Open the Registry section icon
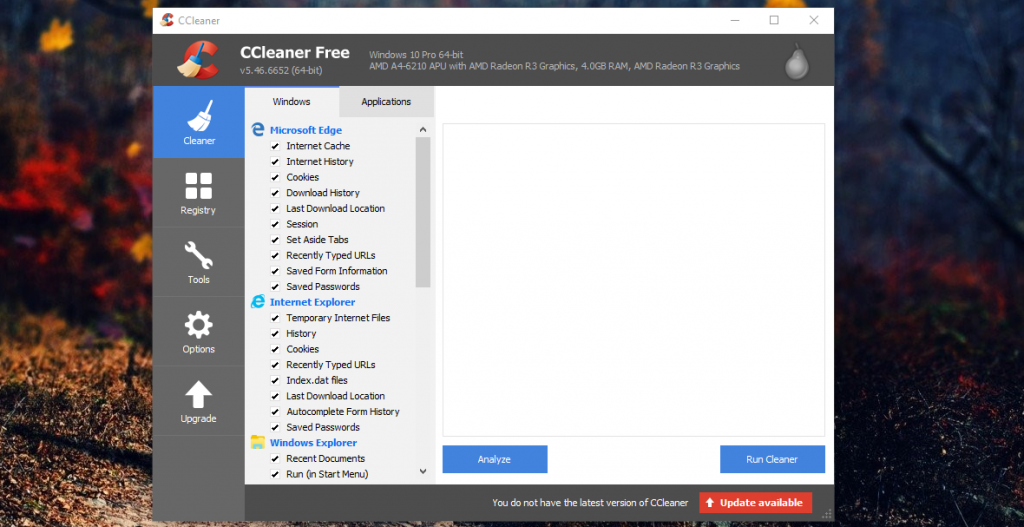1024x527 pixels. pos(198,186)
